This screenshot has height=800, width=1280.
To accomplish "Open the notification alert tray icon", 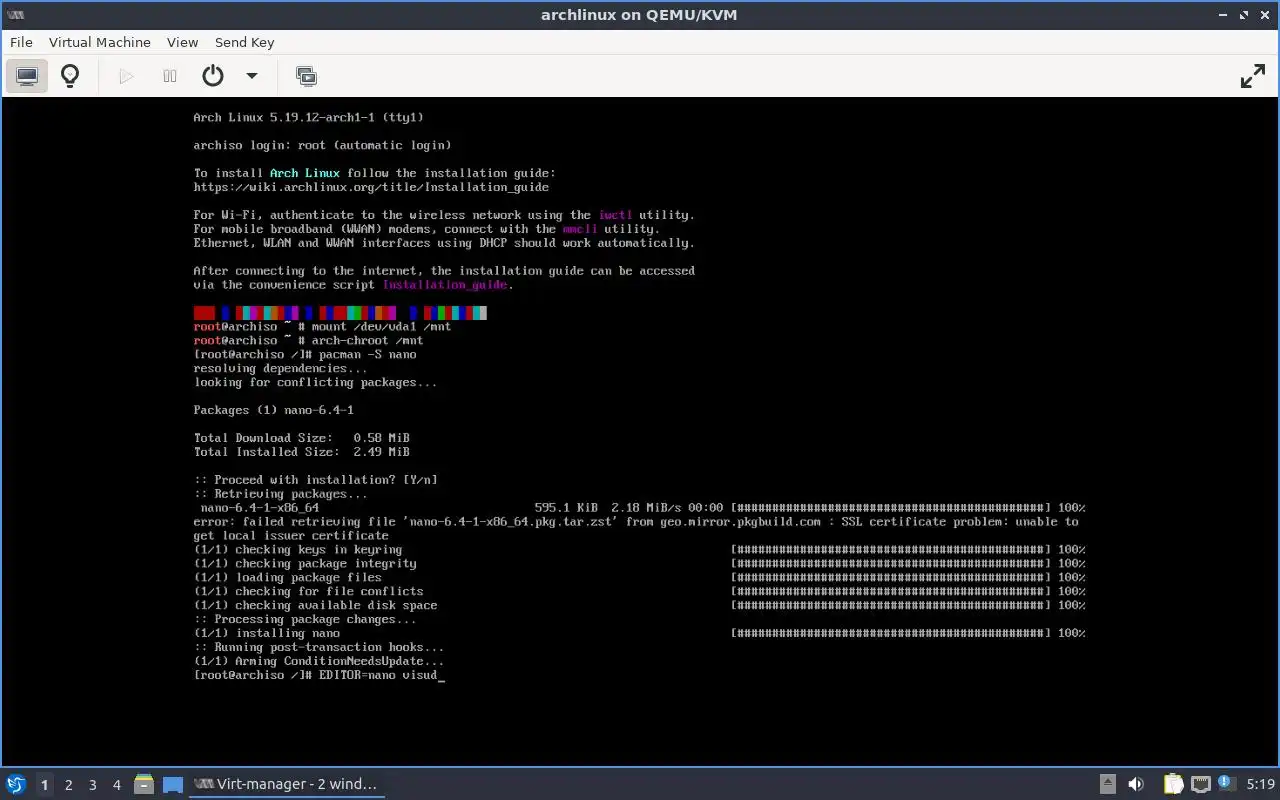I will click(x=1228, y=784).
